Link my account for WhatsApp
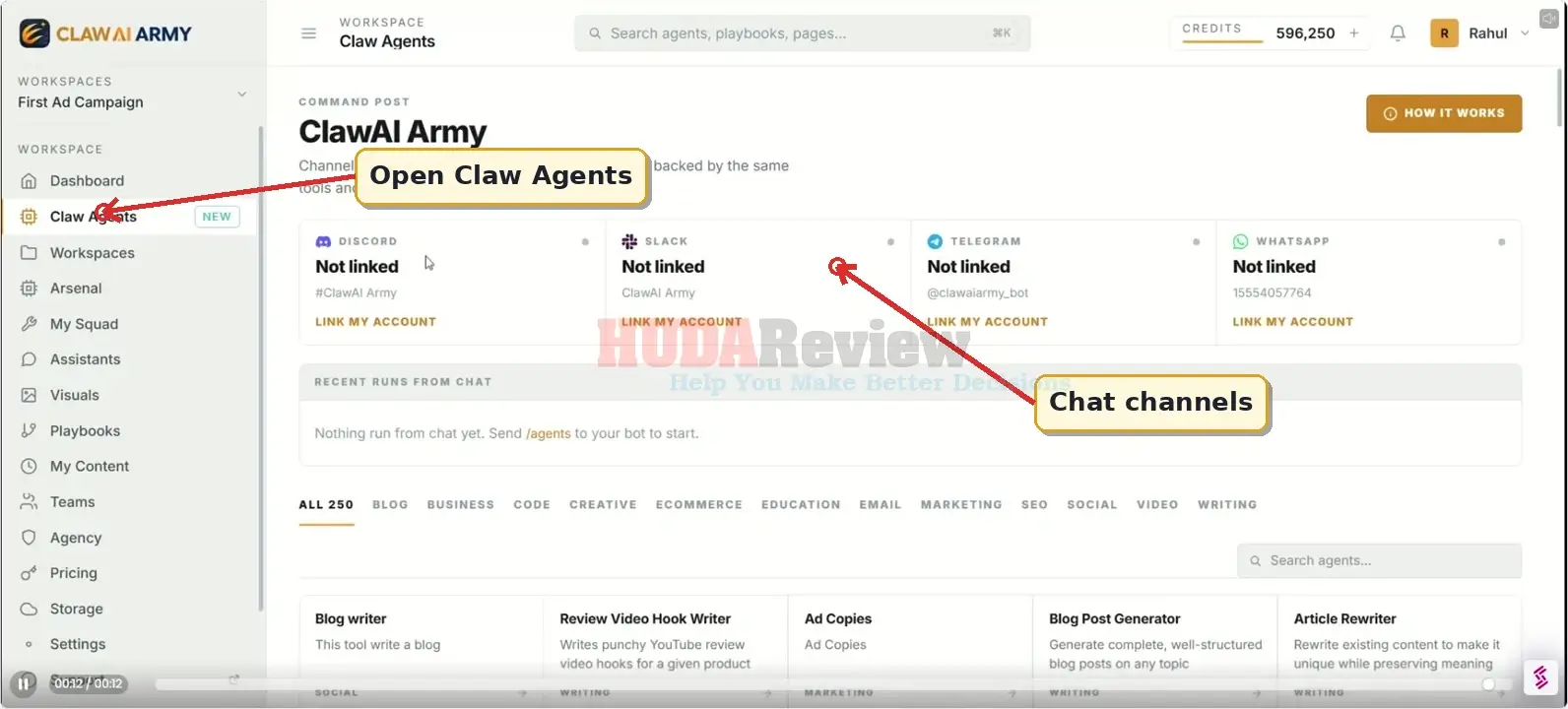1568x709 pixels. (1293, 322)
